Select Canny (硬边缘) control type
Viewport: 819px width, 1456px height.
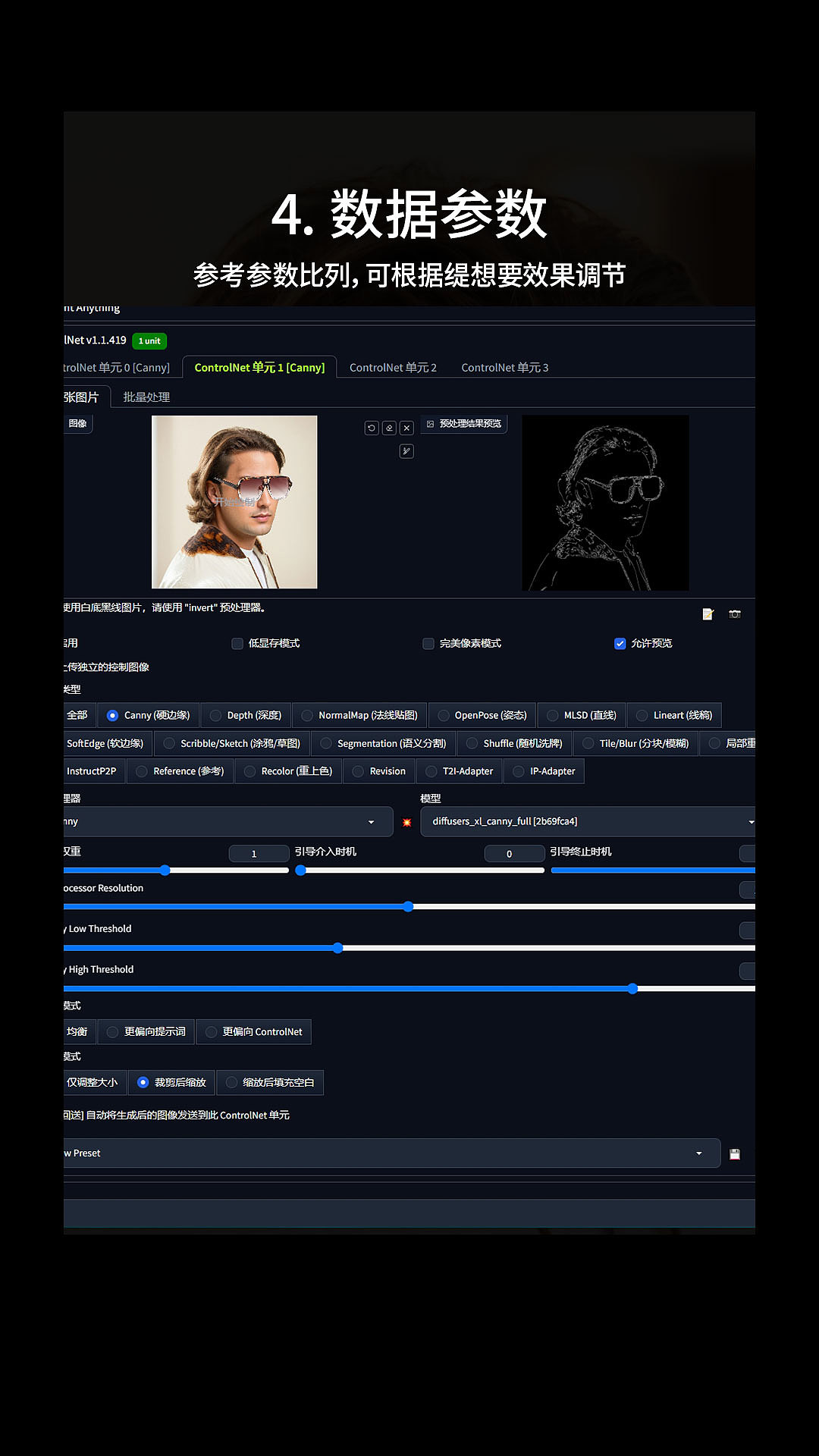pos(149,715)
